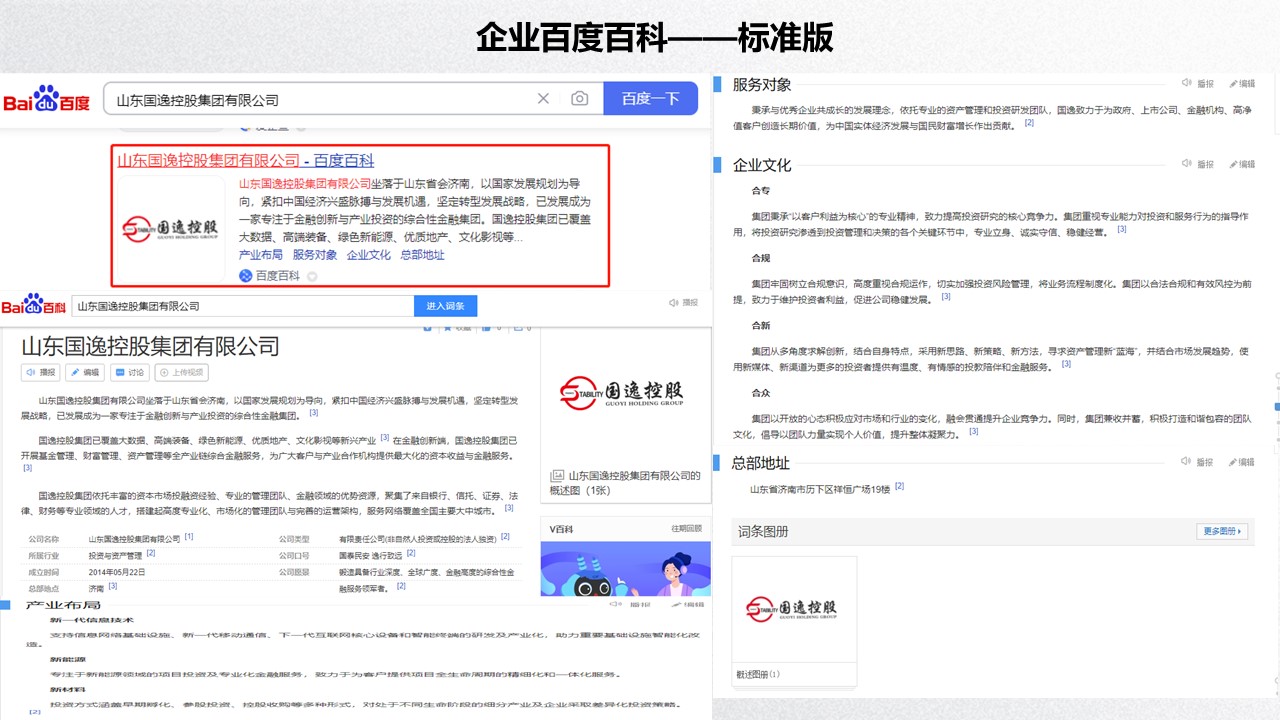Open 山东国逸控股集团有限公司 - 百度百科 search result
1280x720 pixels.
point(246,160)
